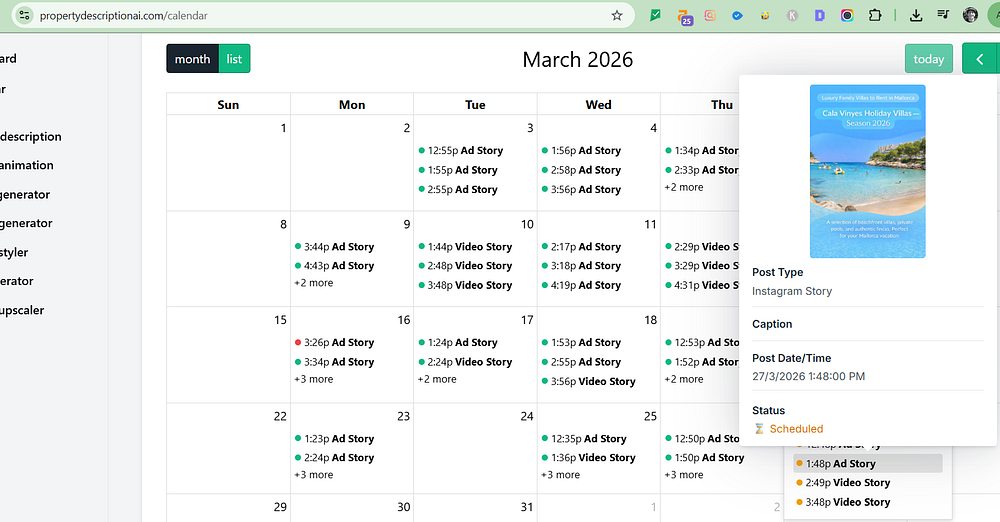Screen dimensions: 1000x522
Task: Open the 1:55p Ad Story on March 3
Action: 458,170
